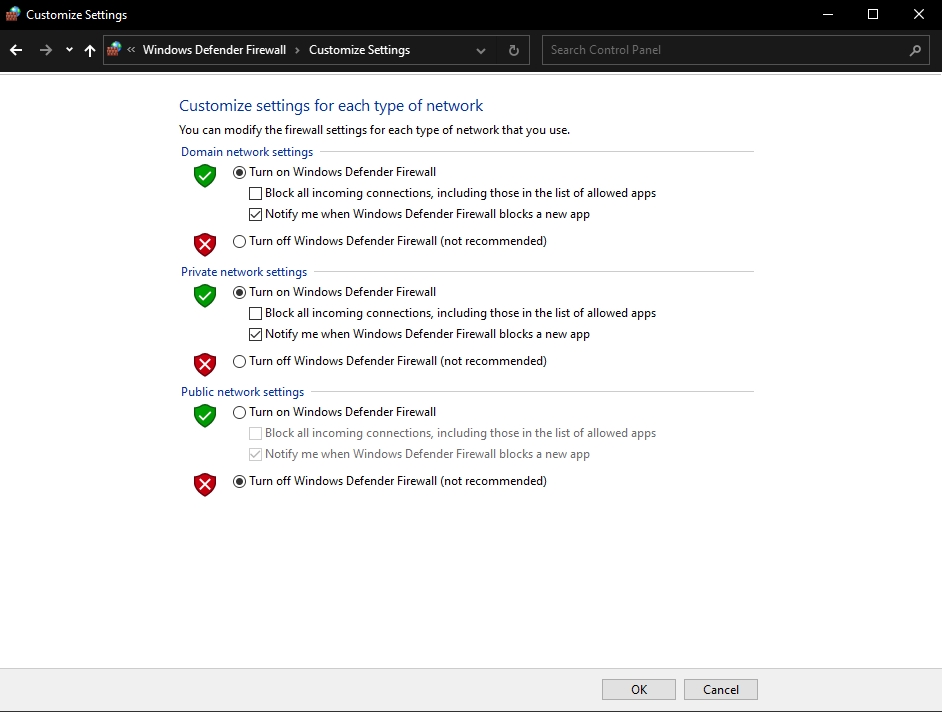Go to Windows Defender Firewall breadcrumb
Viewport: 942px width, 712px height.
pyautogui.click(x=214, y=50)
